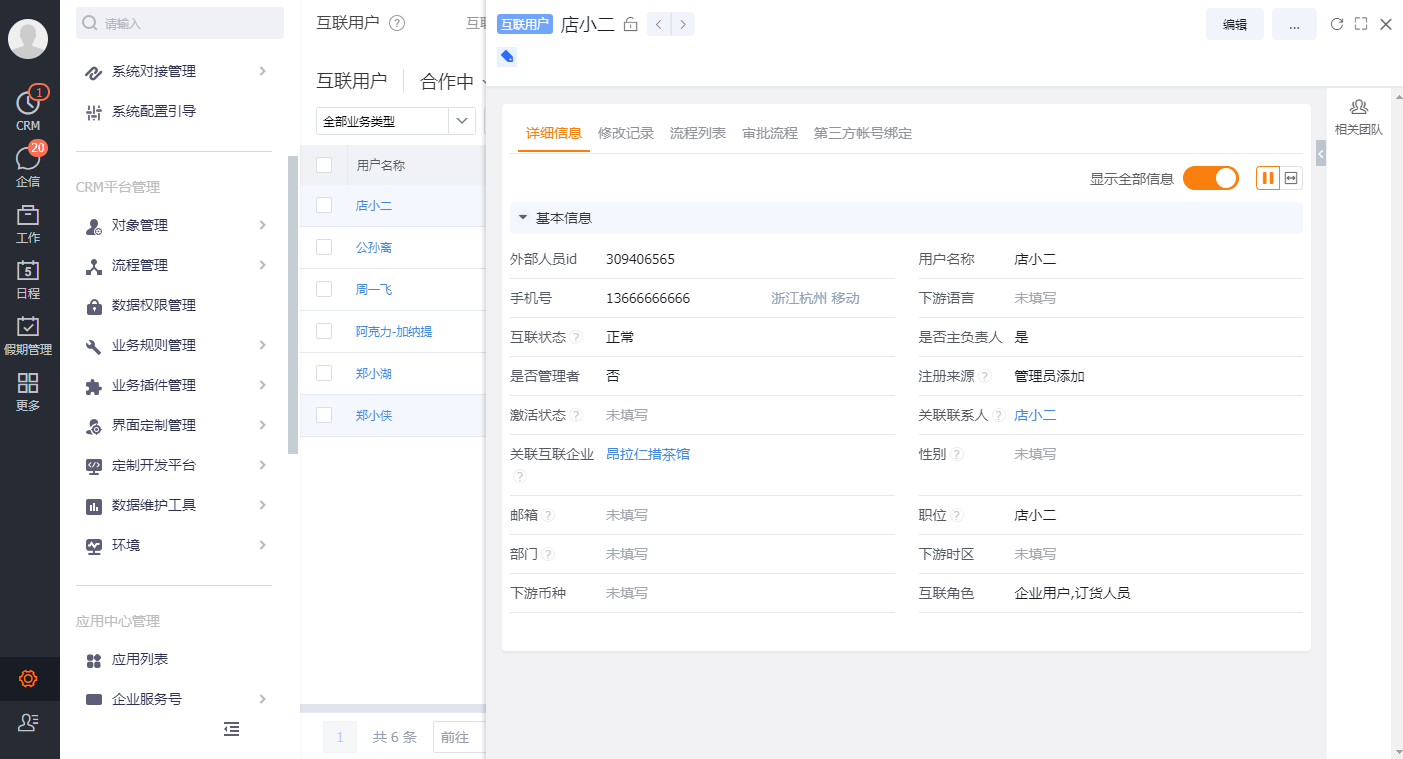This screenshot has height=759, width=1403.
Task: Check the checkbox for 公孙离 row
Action: click(x=324, y=247)
